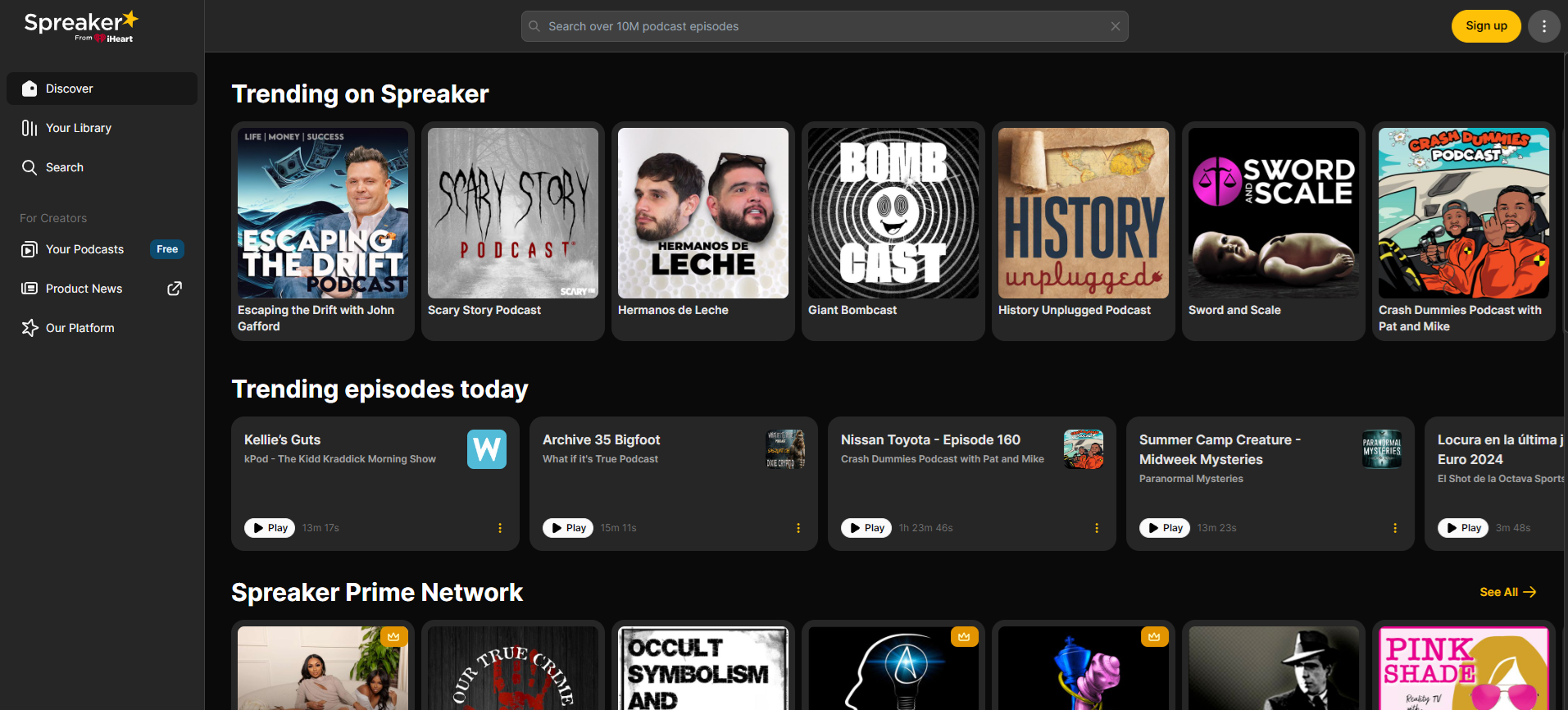Click the Kellie's Guts episode title

(282, 439)
